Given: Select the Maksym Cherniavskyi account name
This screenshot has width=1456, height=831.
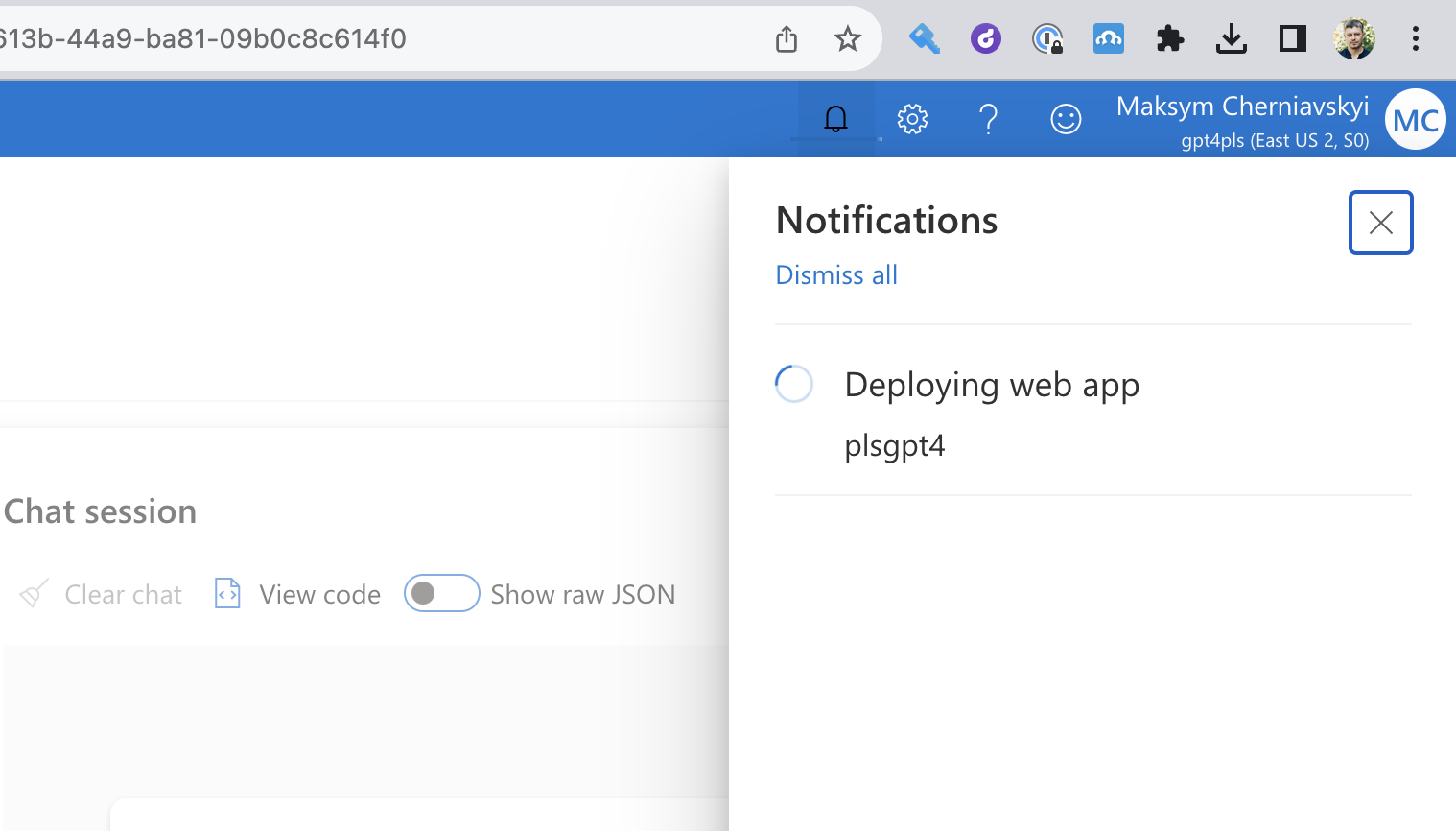Looking at the screenshot, I should [1241, 106].
